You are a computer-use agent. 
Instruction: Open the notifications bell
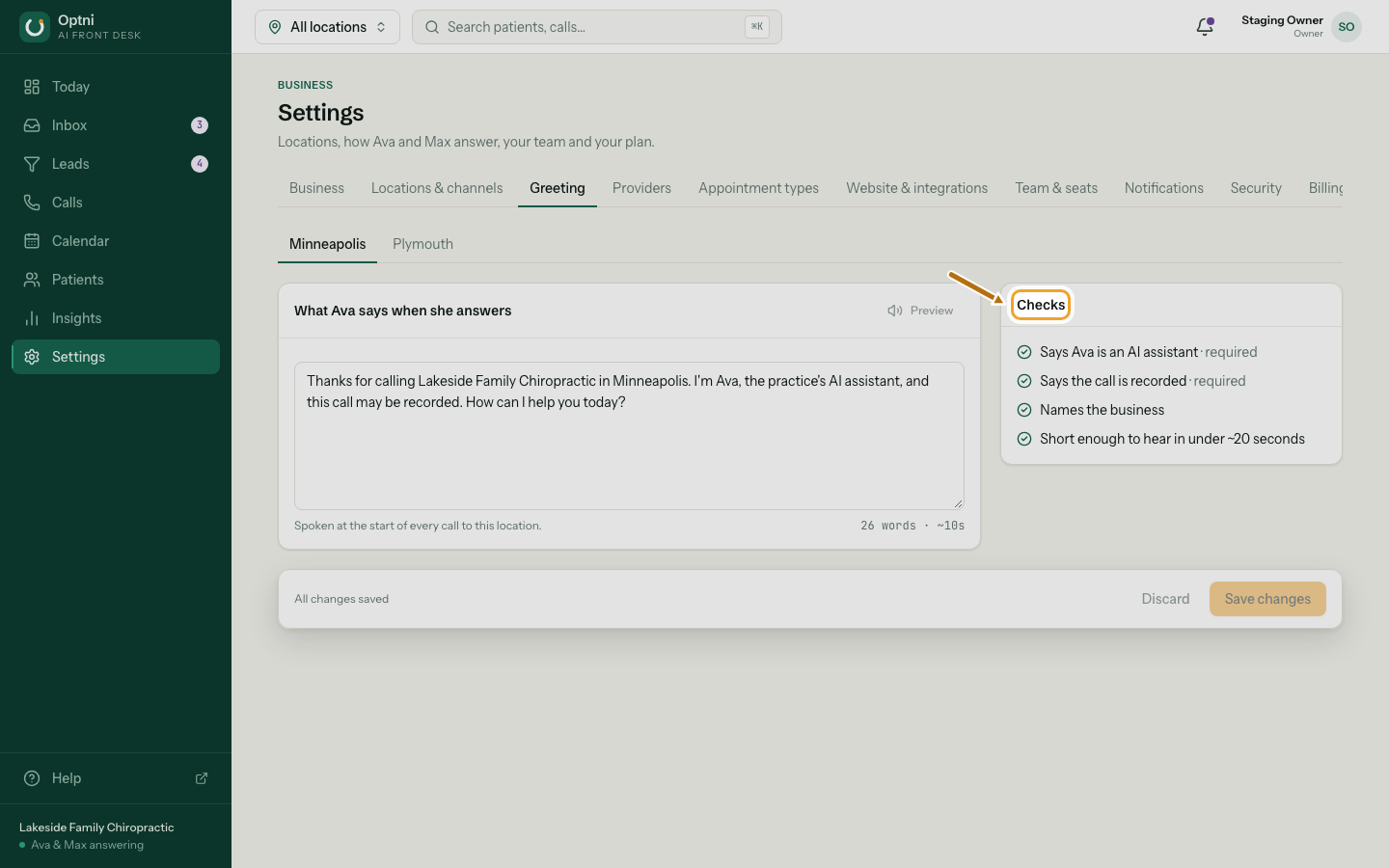(x=1205, y=27)
